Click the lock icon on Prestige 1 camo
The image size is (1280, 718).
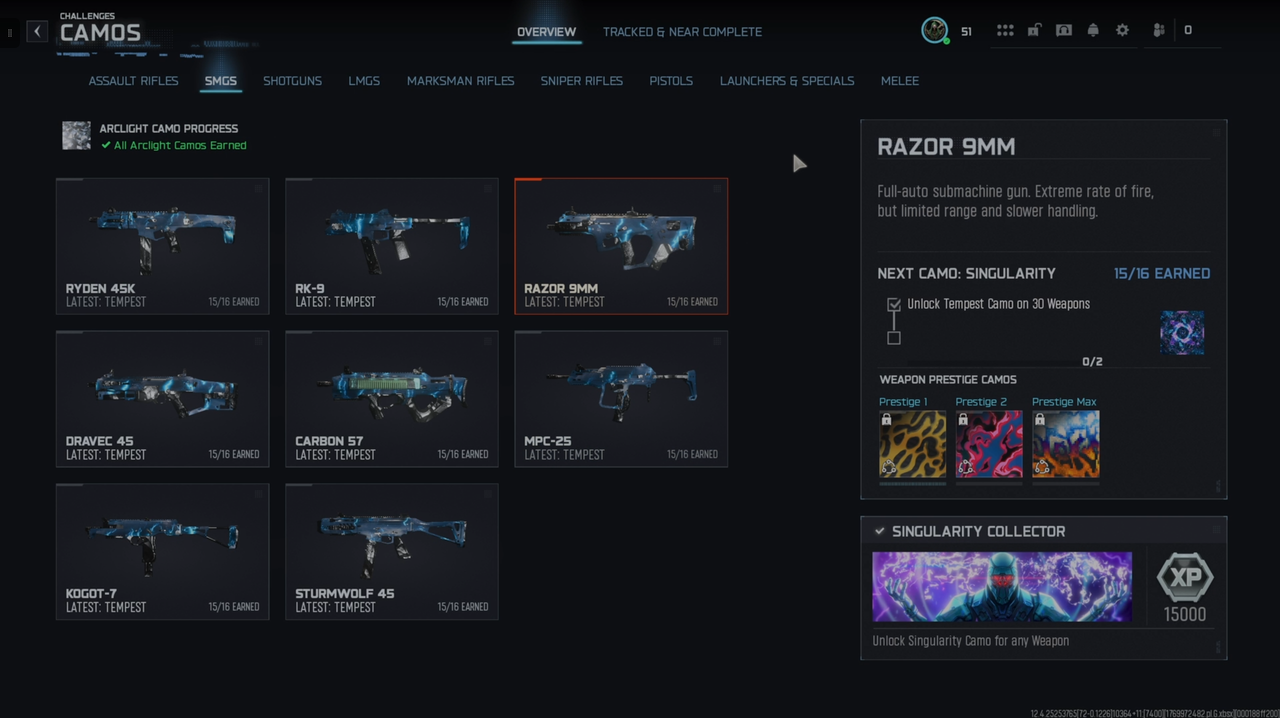[887, 420]
